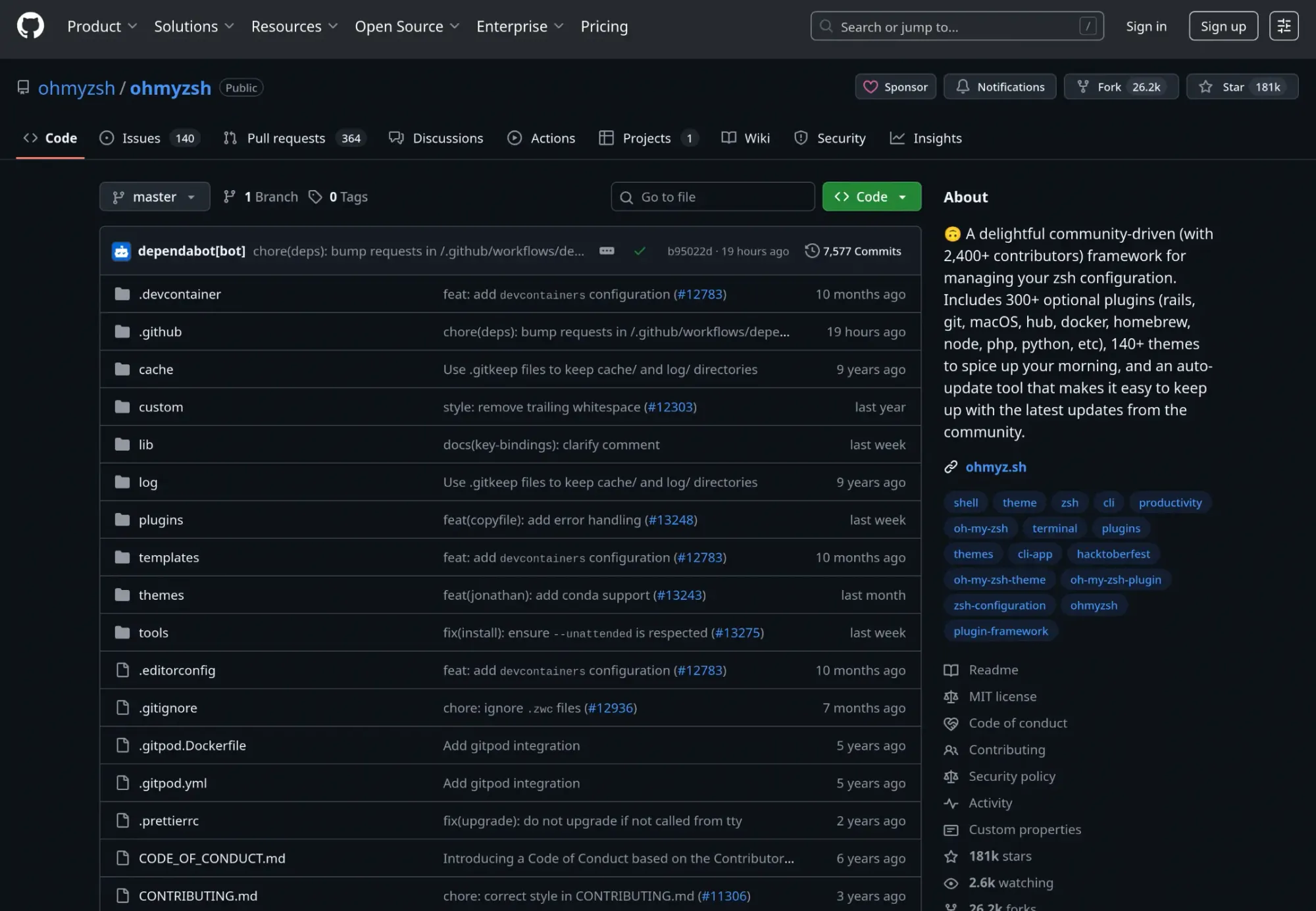Open 'docs(key-bindings): clarify comment' commit
1316x911 pixels.
(551, 445)
